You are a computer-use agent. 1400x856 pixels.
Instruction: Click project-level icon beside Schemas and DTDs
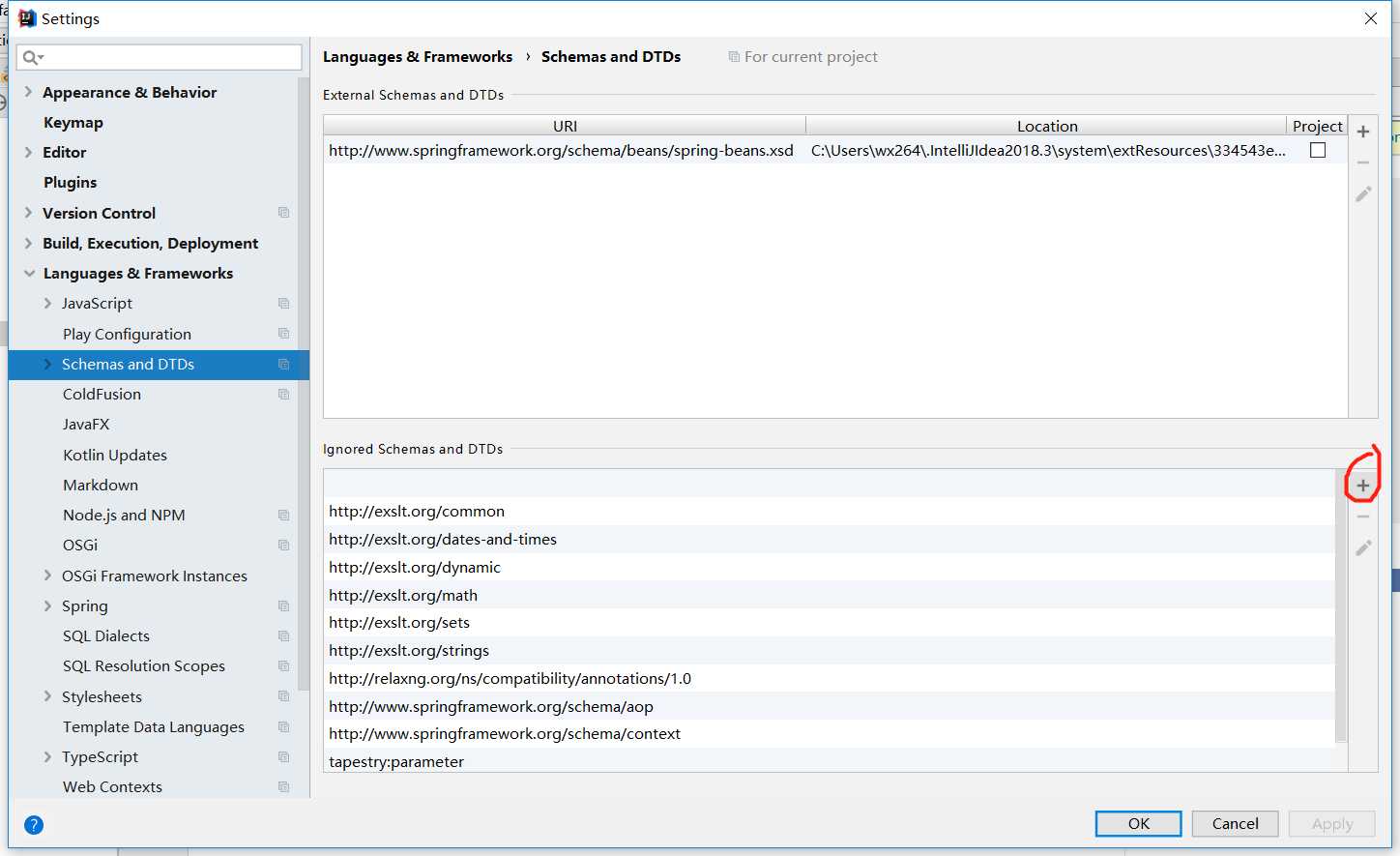283,364
